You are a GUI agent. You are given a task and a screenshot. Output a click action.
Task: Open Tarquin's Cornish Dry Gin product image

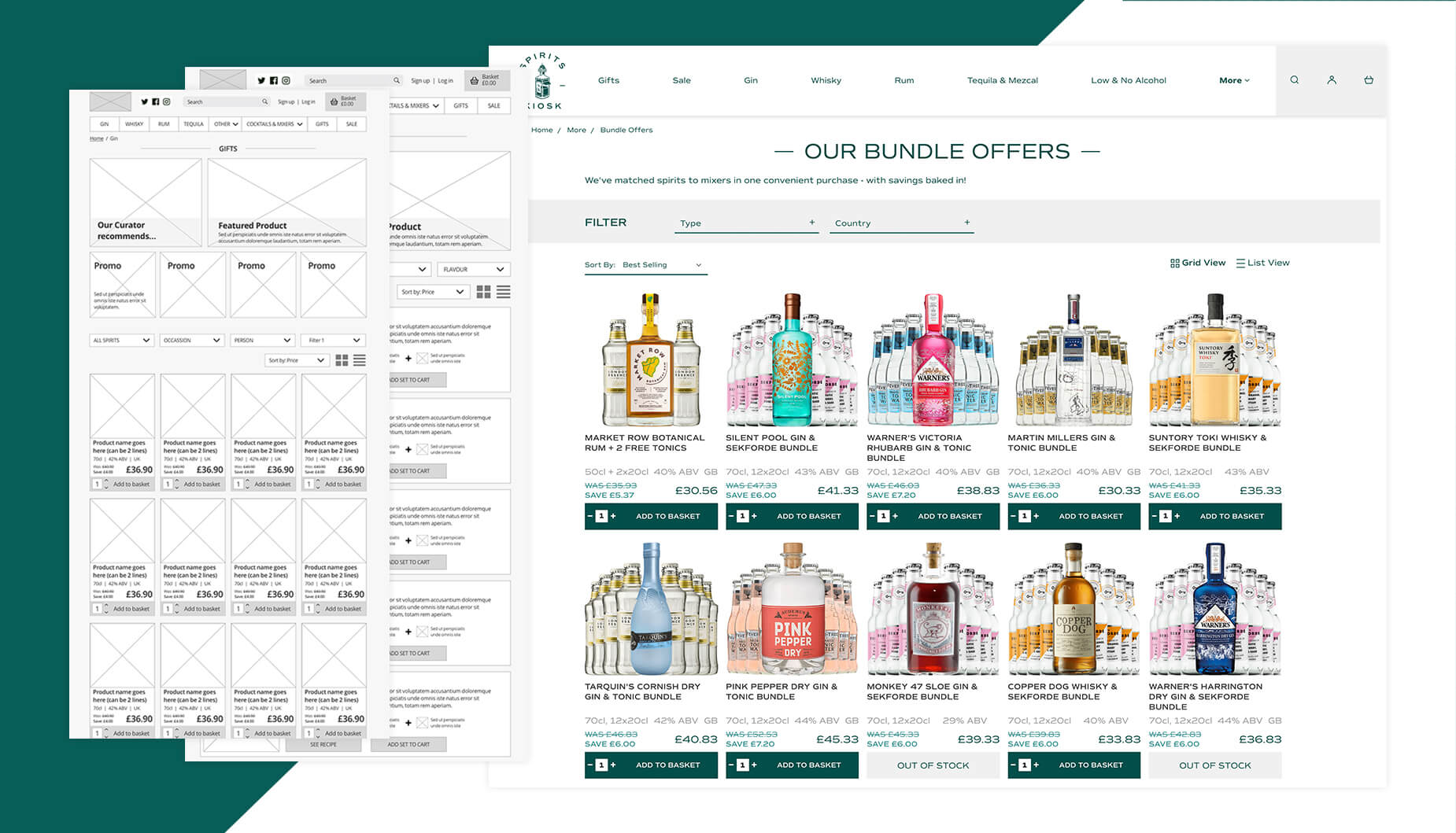(651, 609)
